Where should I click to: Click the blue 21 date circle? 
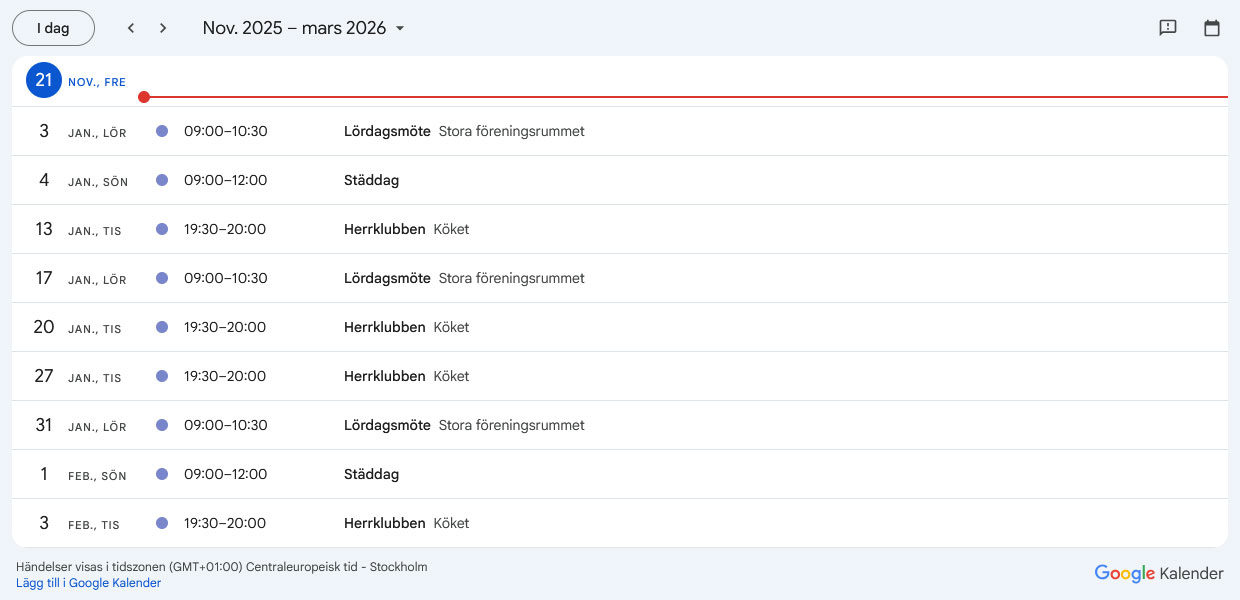point(43,80)
